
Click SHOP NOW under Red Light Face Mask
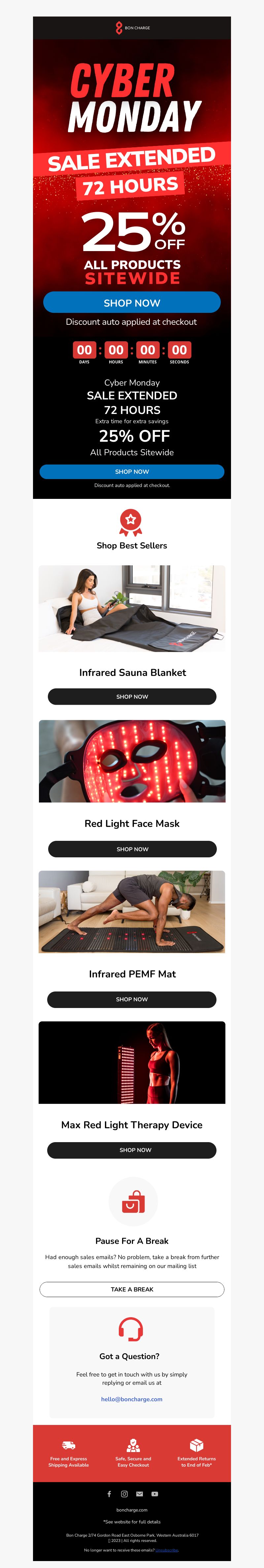point(132,848)
